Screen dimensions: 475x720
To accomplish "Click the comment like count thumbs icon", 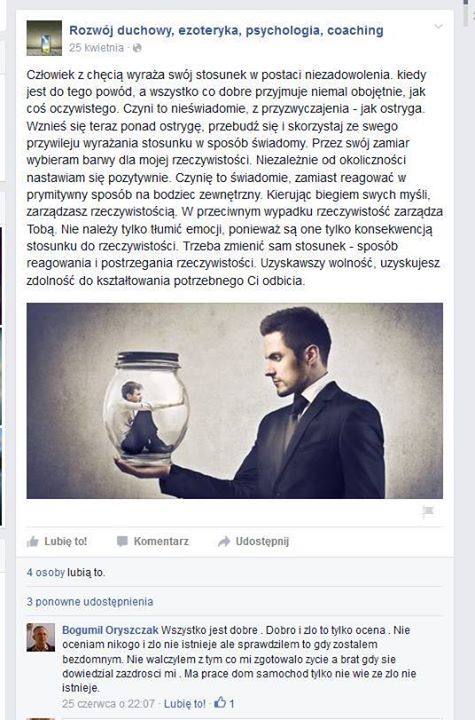I will [221, 703].
